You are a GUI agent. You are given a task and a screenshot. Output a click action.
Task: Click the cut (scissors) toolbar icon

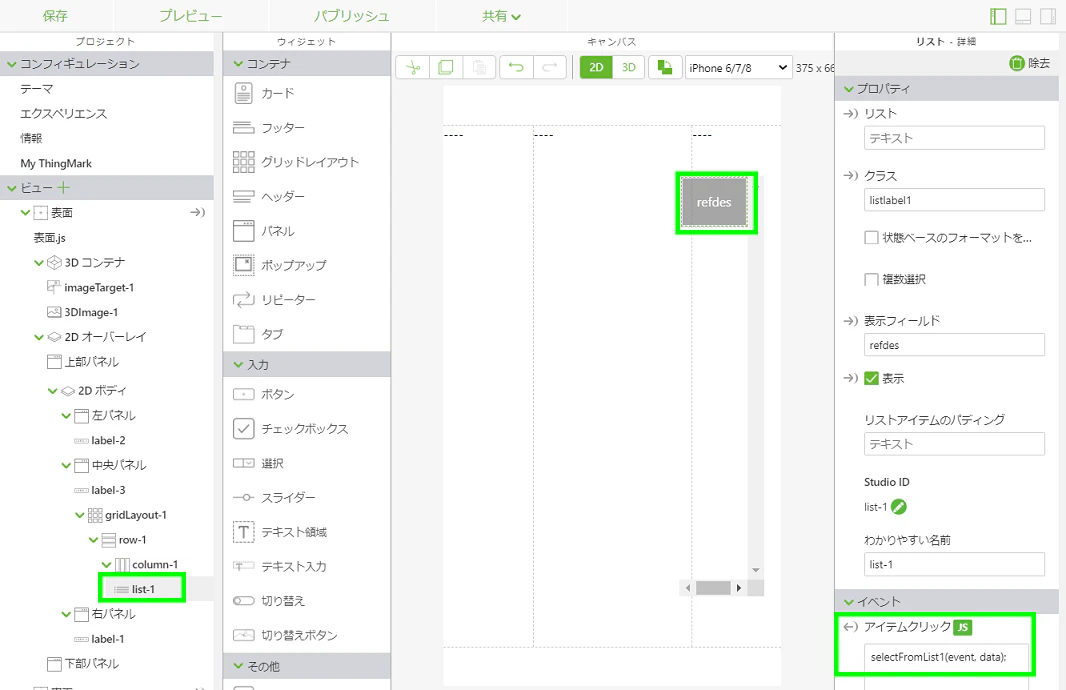coord(413,67)
